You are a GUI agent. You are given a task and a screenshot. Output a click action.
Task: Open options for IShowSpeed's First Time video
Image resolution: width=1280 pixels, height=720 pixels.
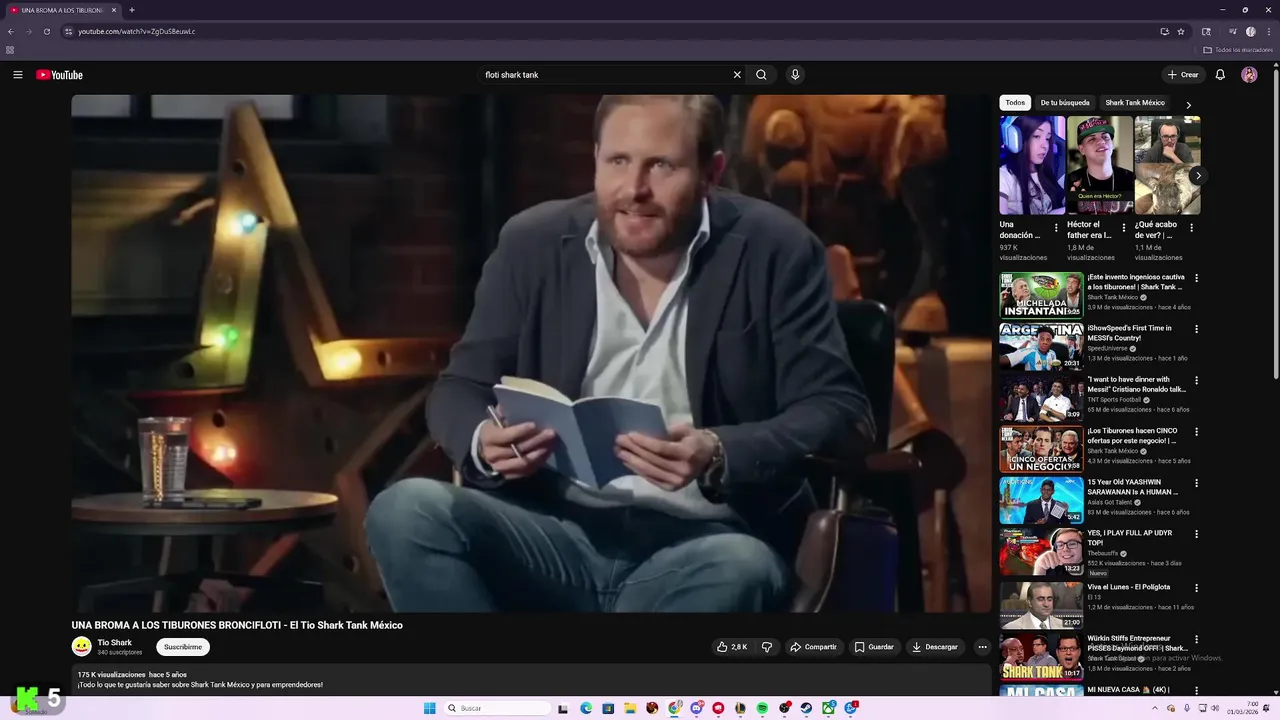coord(1196,329)
